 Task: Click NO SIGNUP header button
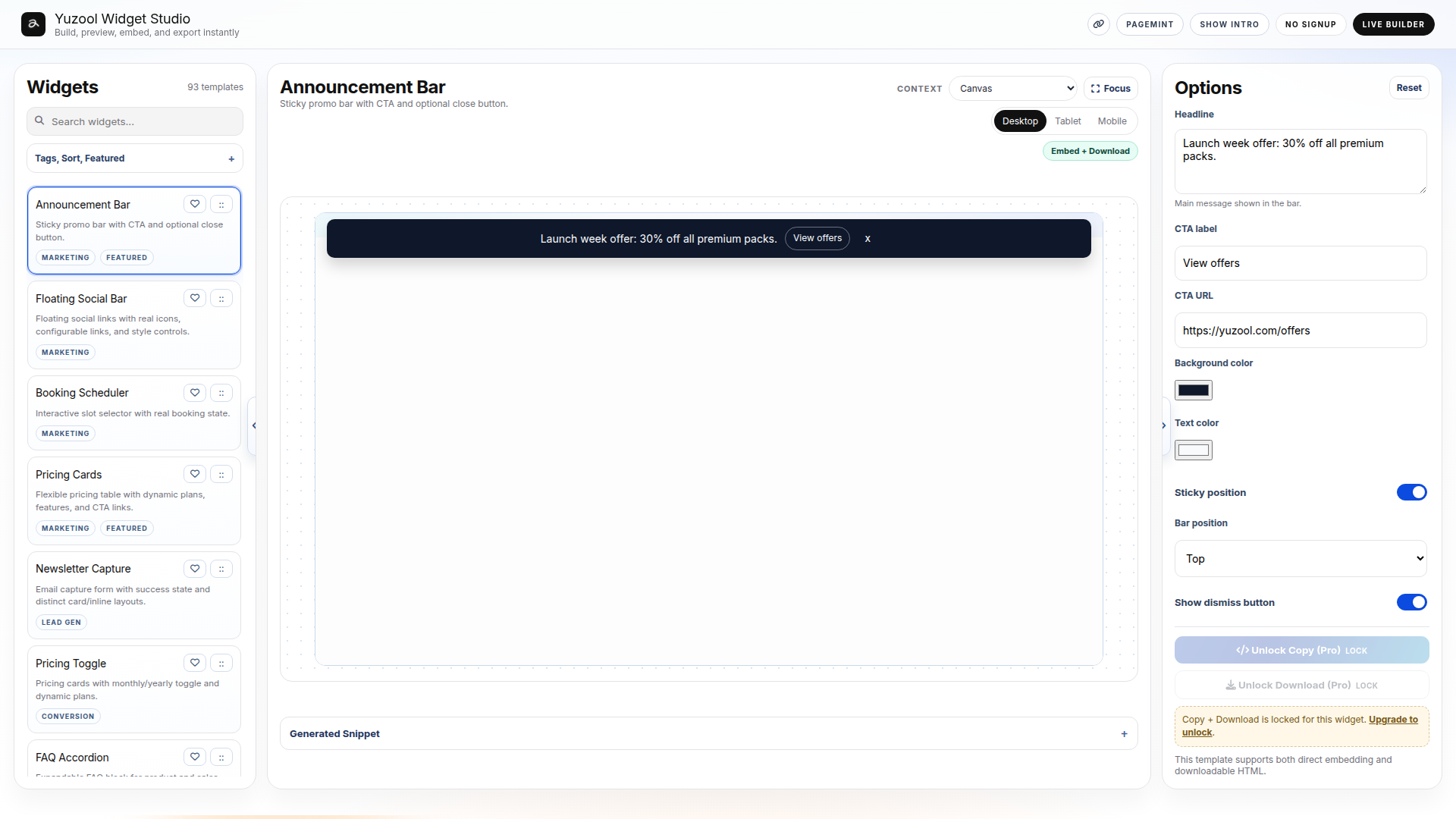click(x=1310, y=24)
